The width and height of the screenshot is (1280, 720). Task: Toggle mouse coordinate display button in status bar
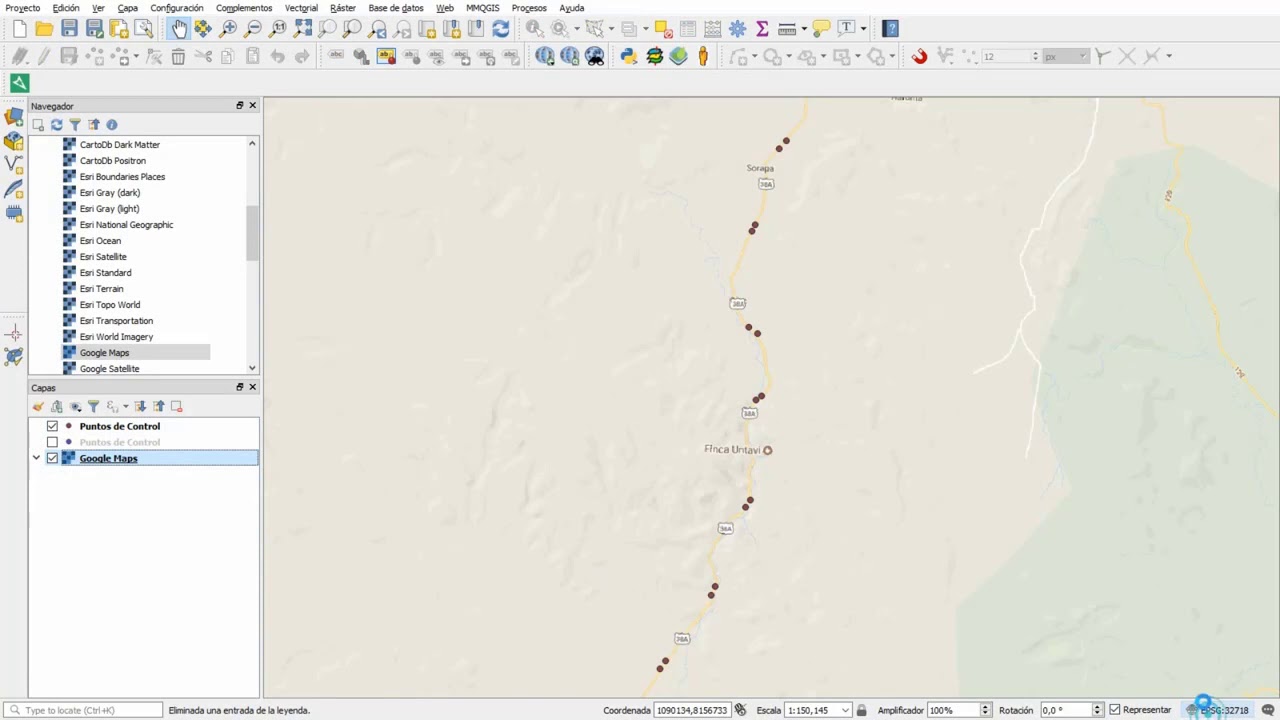(x=740, y=710)
